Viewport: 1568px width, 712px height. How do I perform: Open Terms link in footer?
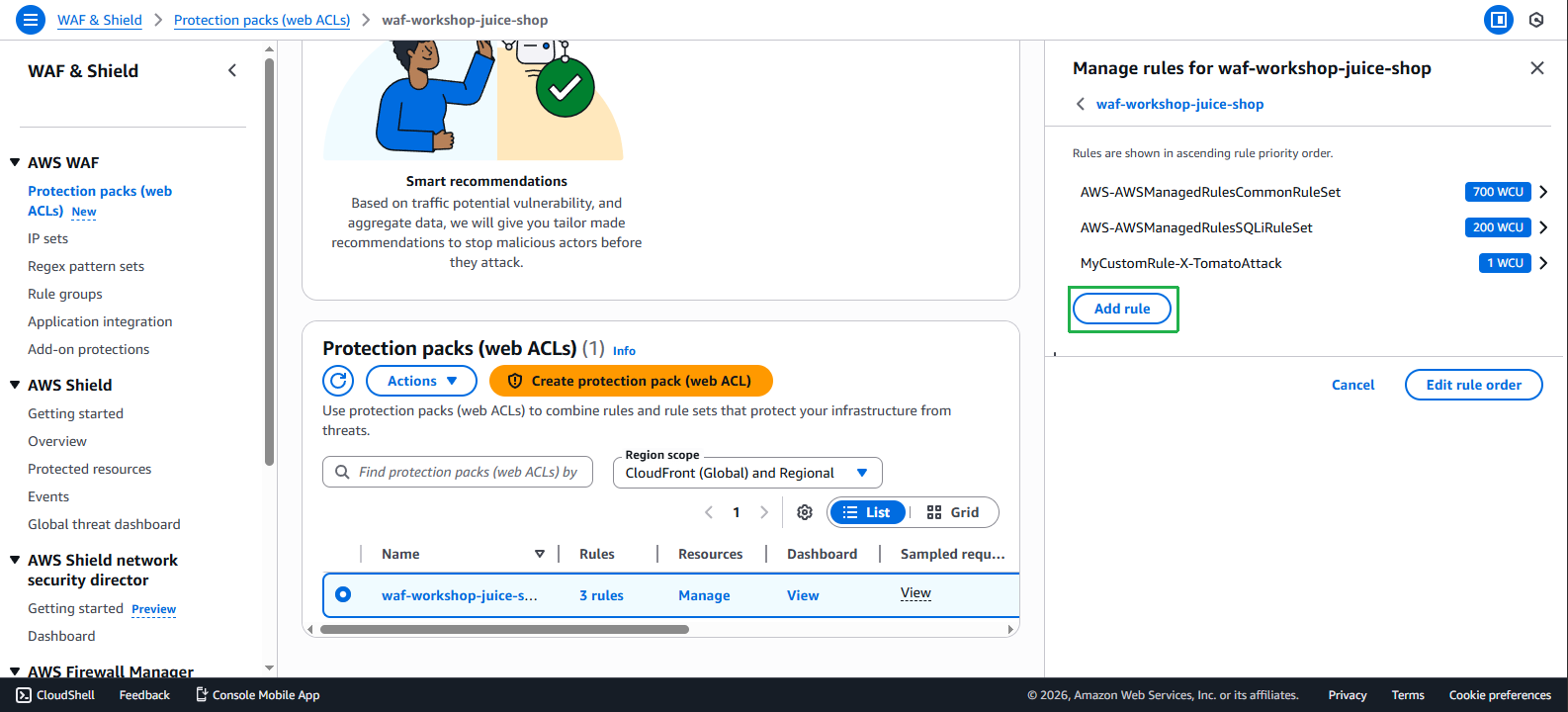coord(1408,695)
